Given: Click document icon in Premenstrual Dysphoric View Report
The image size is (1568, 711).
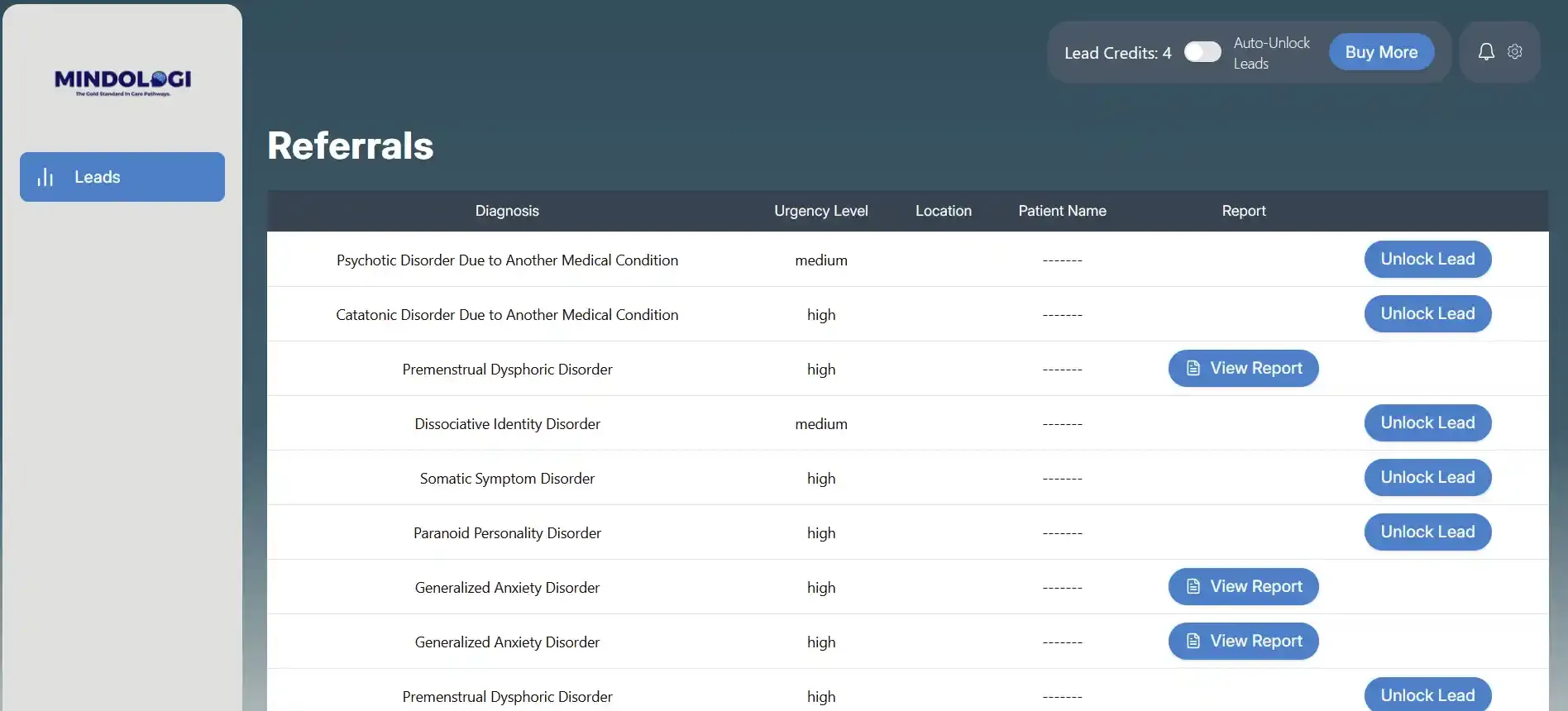Looking at the screenshot, I should pos(1193,369).
